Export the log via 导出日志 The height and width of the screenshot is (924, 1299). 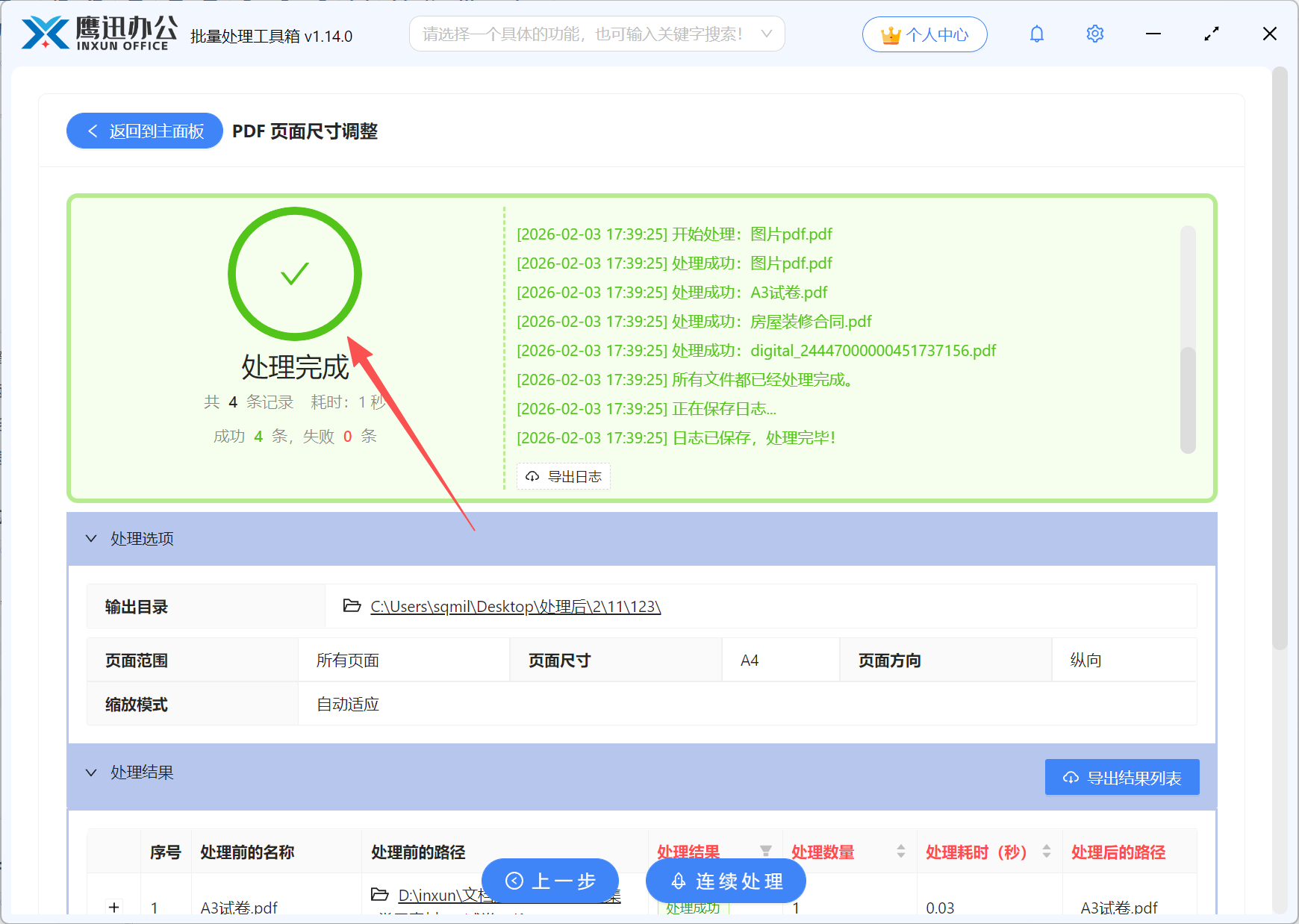pyautogui.click(x=563, y=476)
